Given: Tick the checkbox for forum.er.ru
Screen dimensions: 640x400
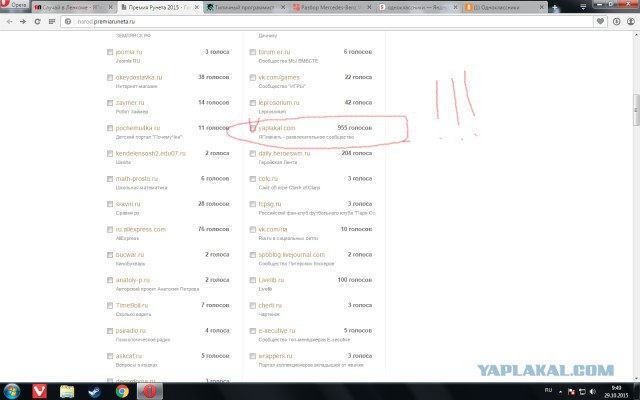Looking at the screenshot, I should point(253,52).
